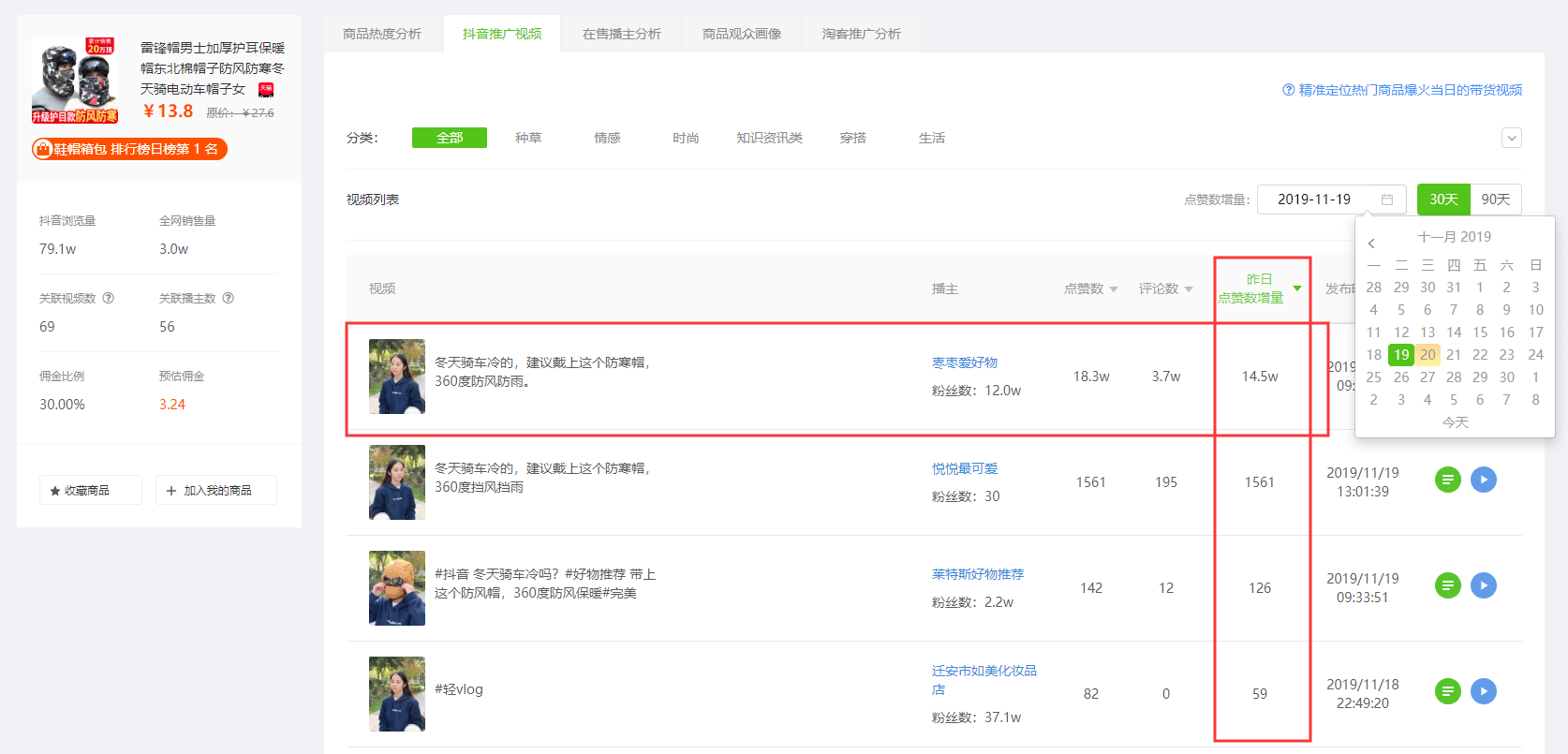Sort by 评论数 column arrow
The image size is (1568, 754).
pos(1189,289)
